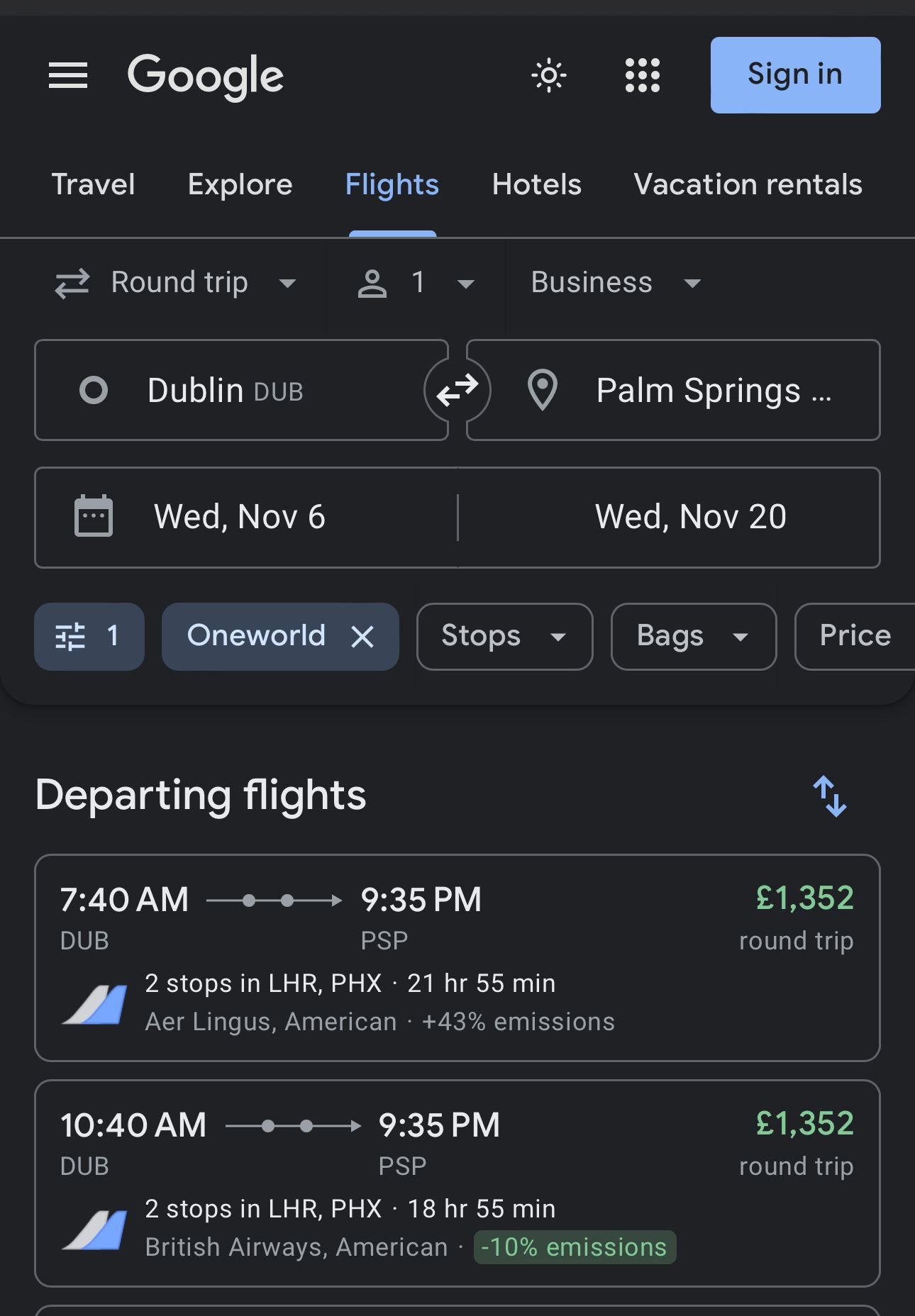Open the Stops filter dropdown

(x=504, y=636)
